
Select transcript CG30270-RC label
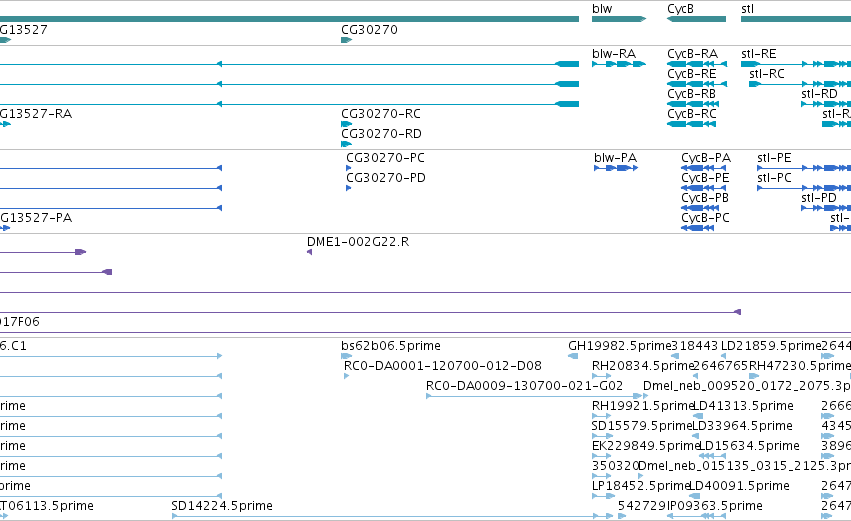381,114
